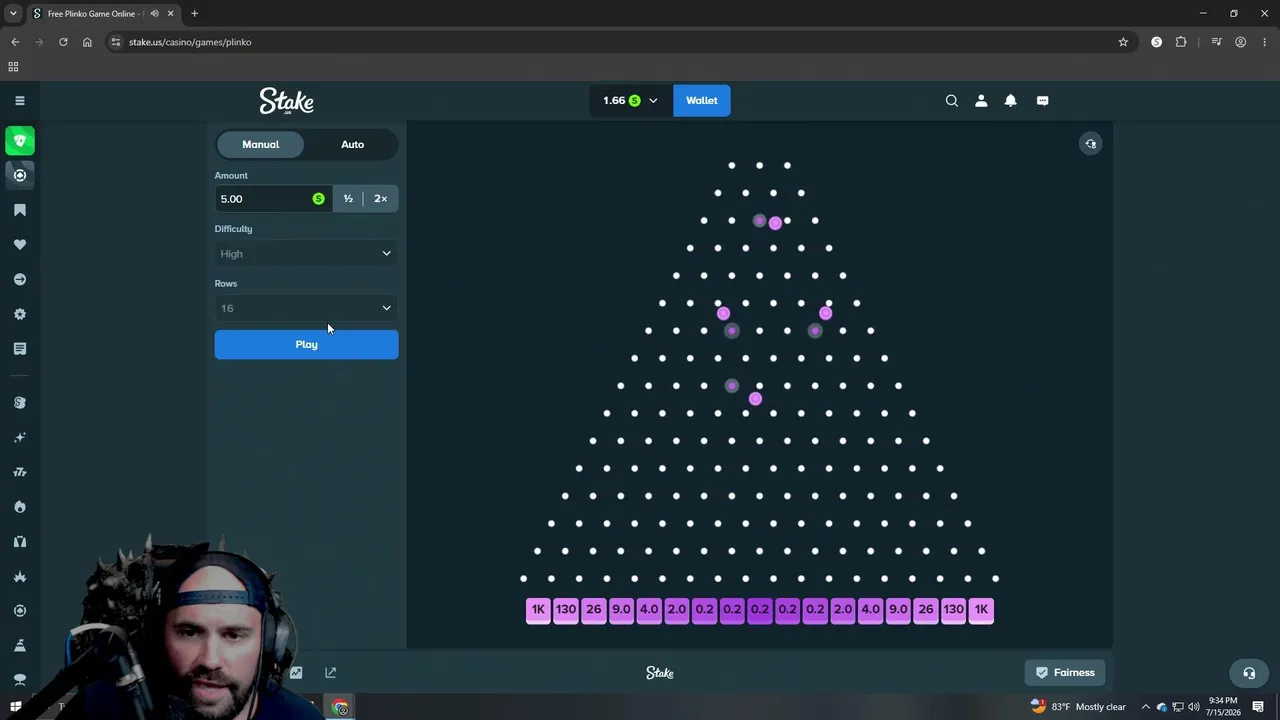The image size is (1280, 720).
Task: Click the blue Play button
Action: click(x=306, y=345)
